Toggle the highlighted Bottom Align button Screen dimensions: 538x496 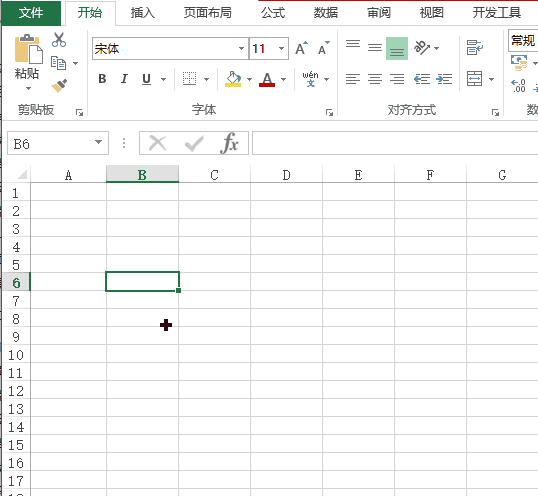click(397, 48)
